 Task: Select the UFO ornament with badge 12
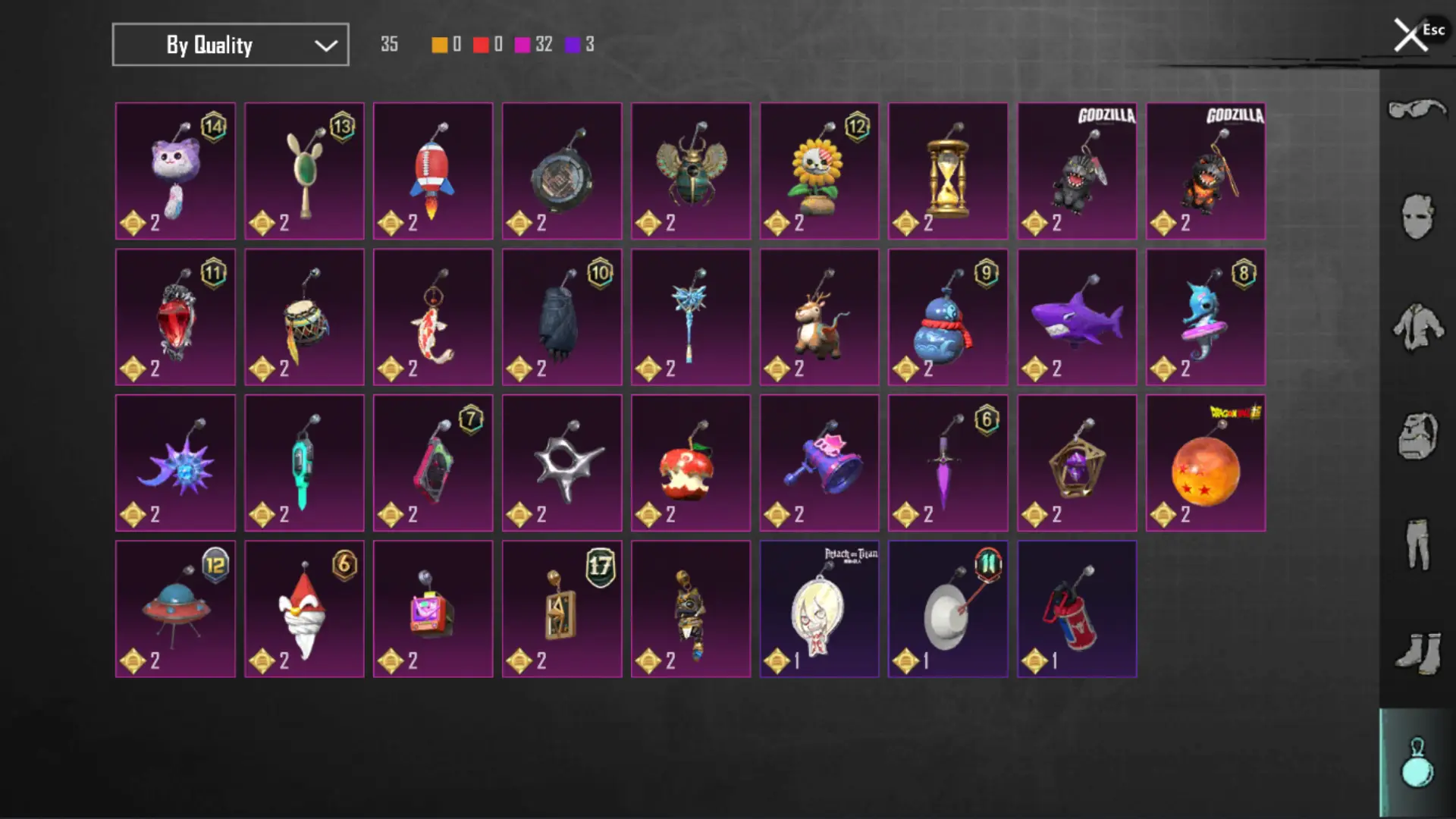click(x=175, y=609)
